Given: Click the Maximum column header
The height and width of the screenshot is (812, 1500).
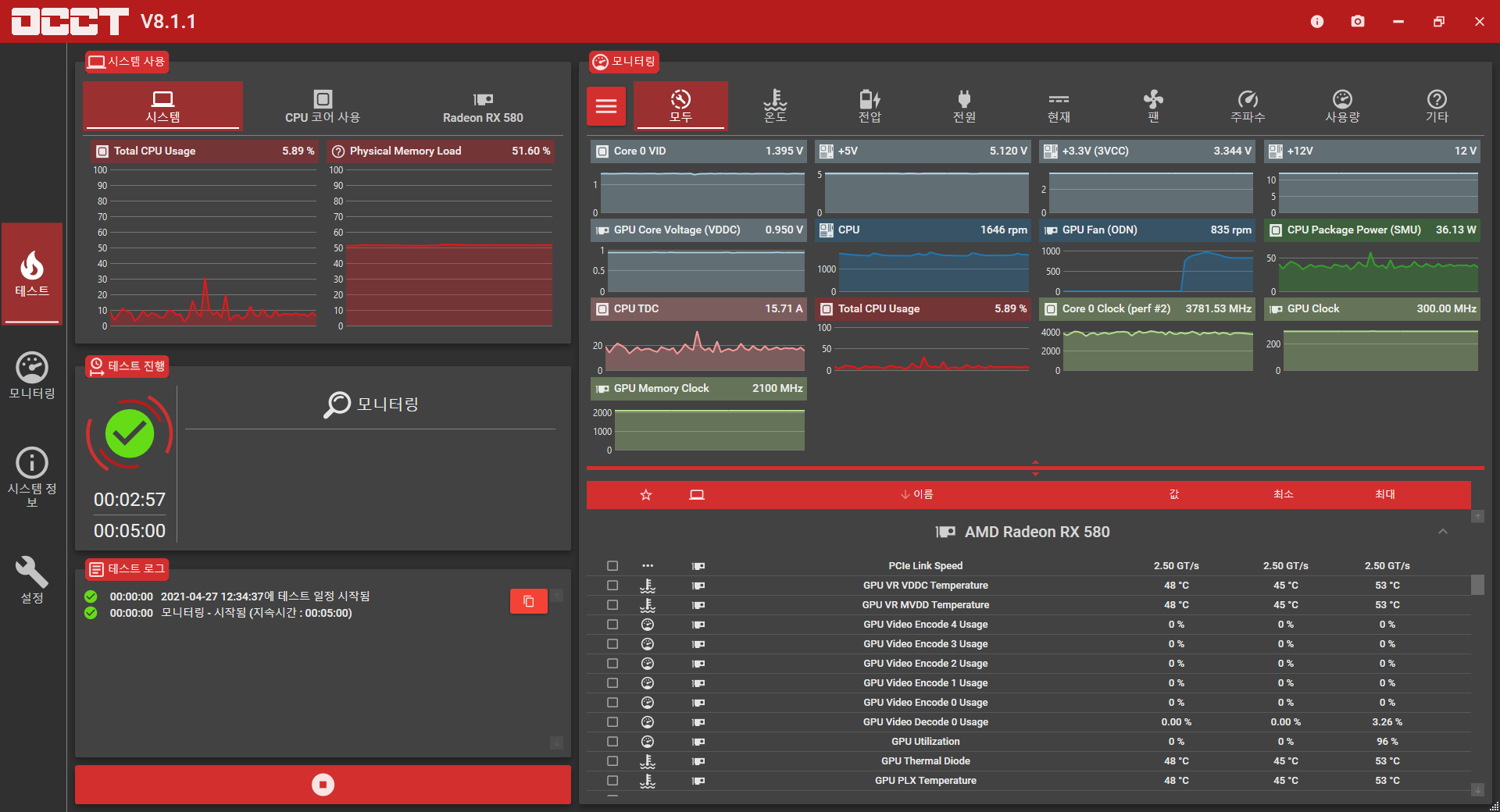Looking at the screenshot, I should (1385, 494).
